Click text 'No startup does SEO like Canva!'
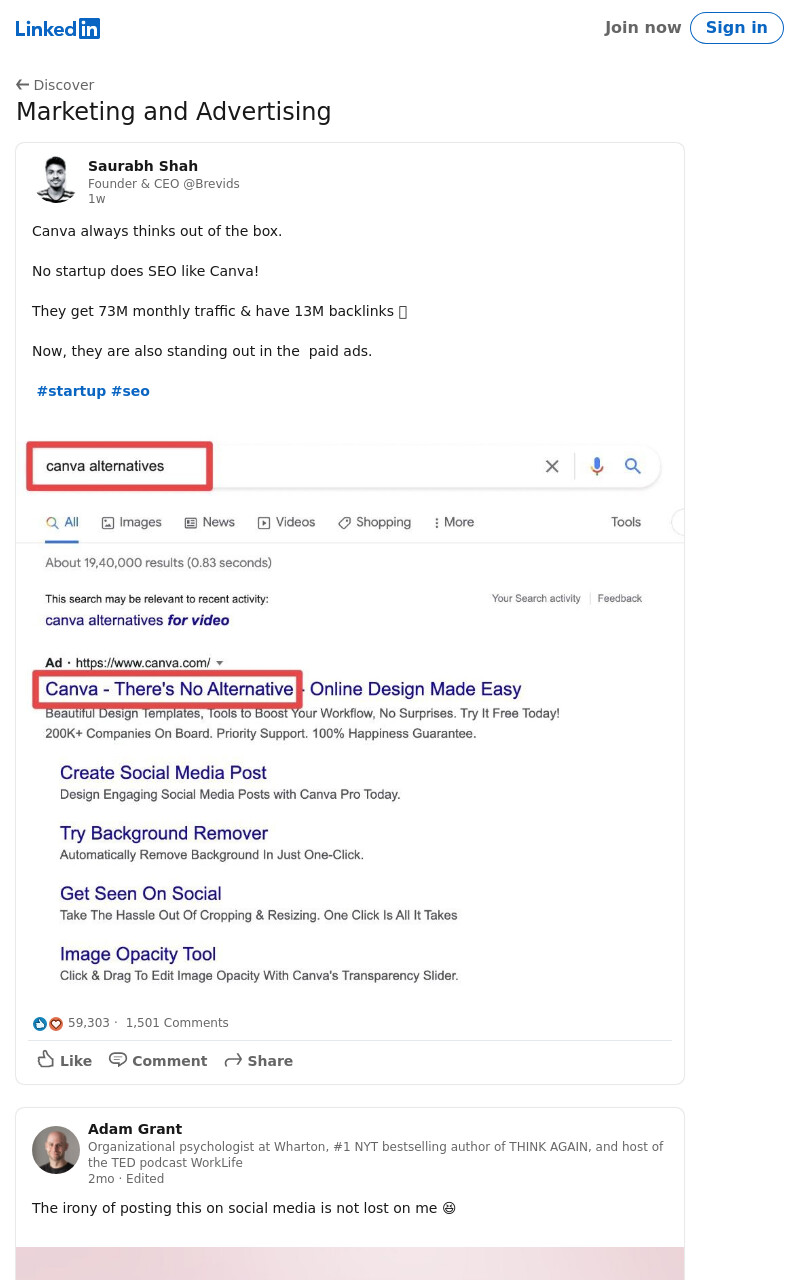Screen dimensions: 800x1280 point(145,271)
